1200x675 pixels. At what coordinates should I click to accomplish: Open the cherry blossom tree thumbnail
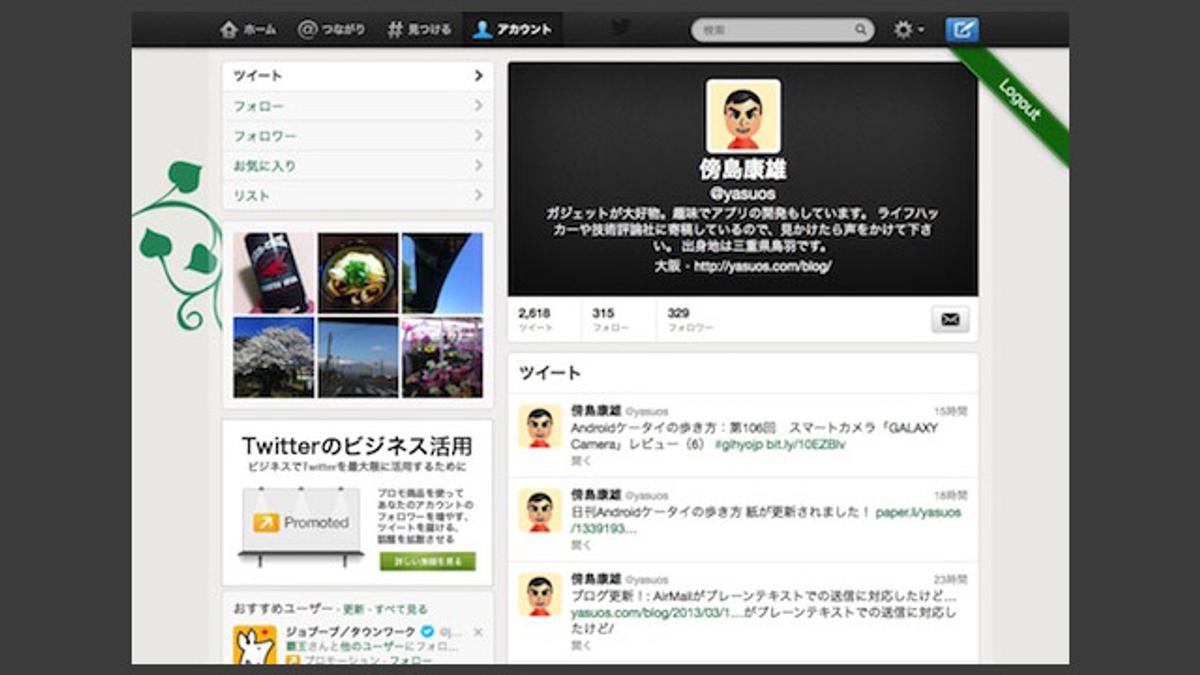coord(273,357)
